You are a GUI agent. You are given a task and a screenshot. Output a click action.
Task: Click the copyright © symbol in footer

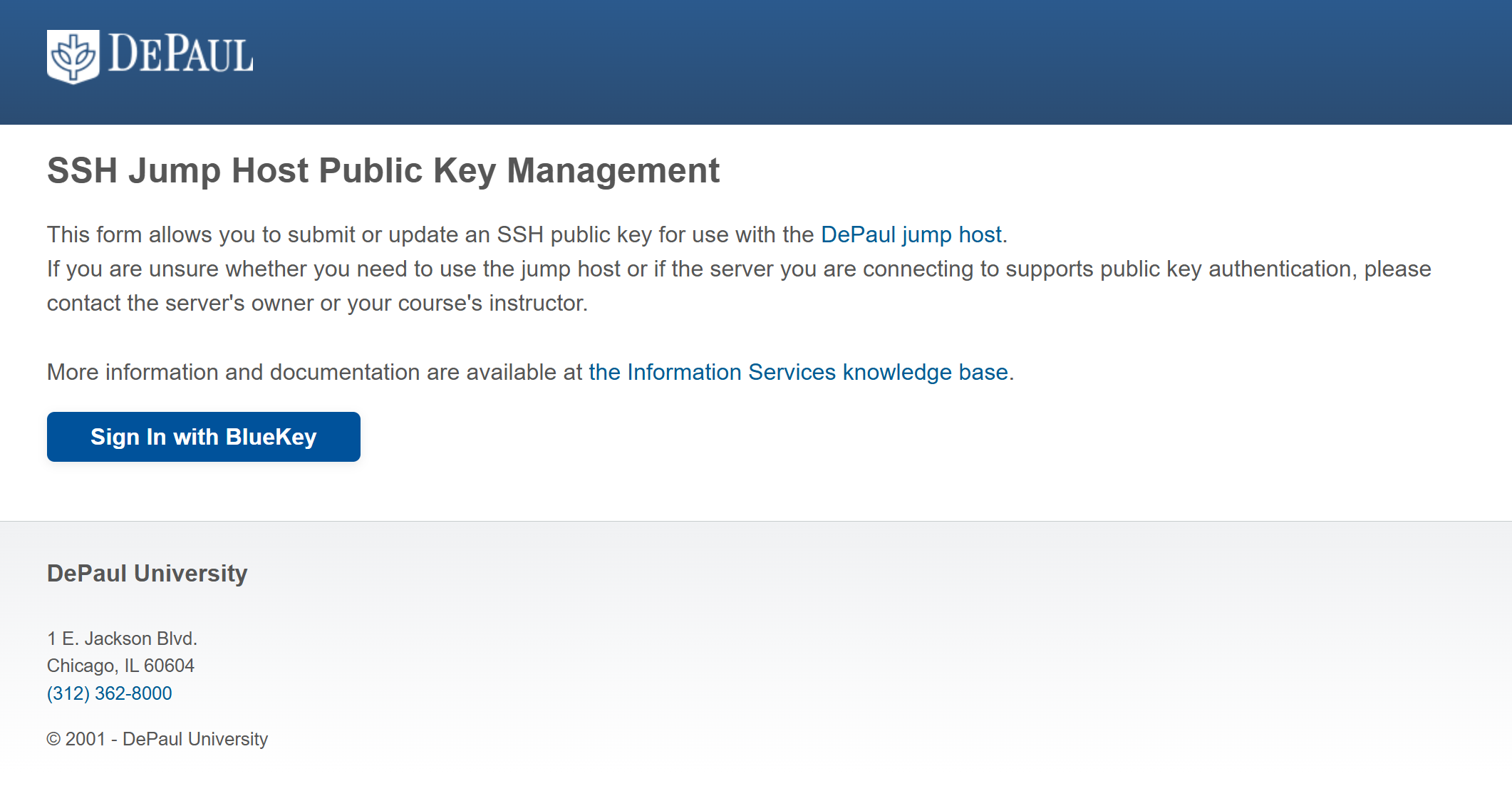point(53,739)
